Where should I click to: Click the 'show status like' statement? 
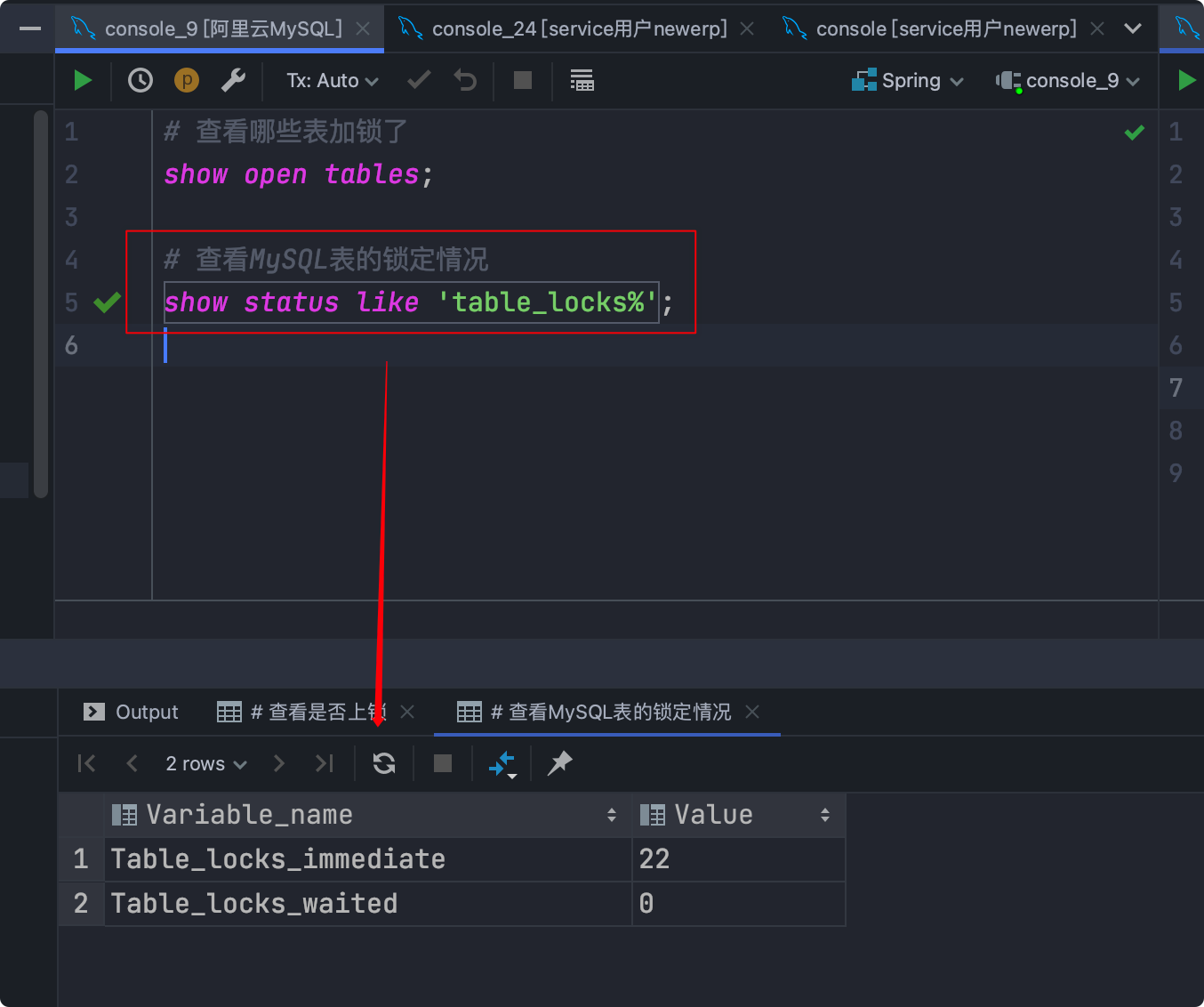(418, 302)
